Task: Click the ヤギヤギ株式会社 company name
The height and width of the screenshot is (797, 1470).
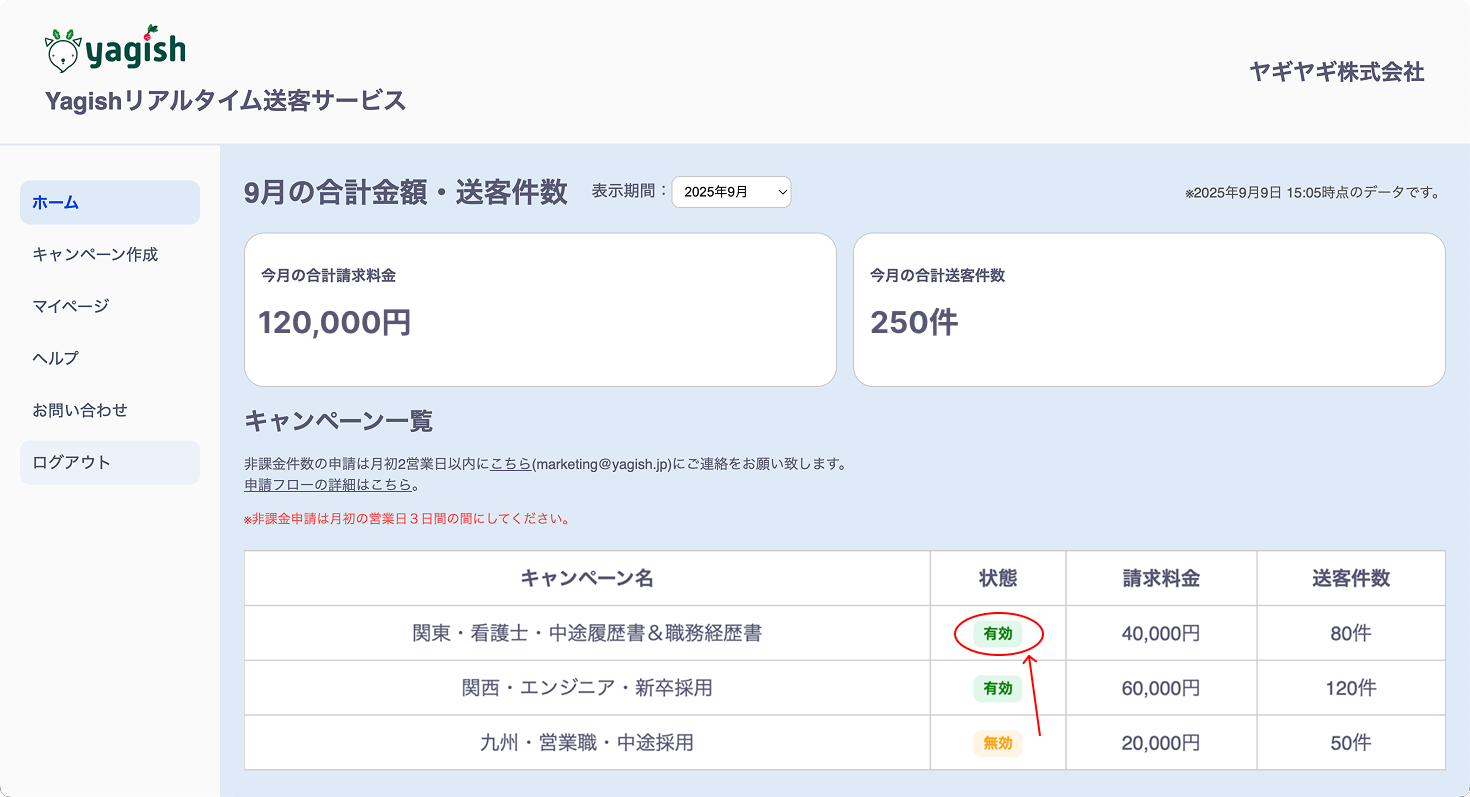Action: [x=1336, y=72]
